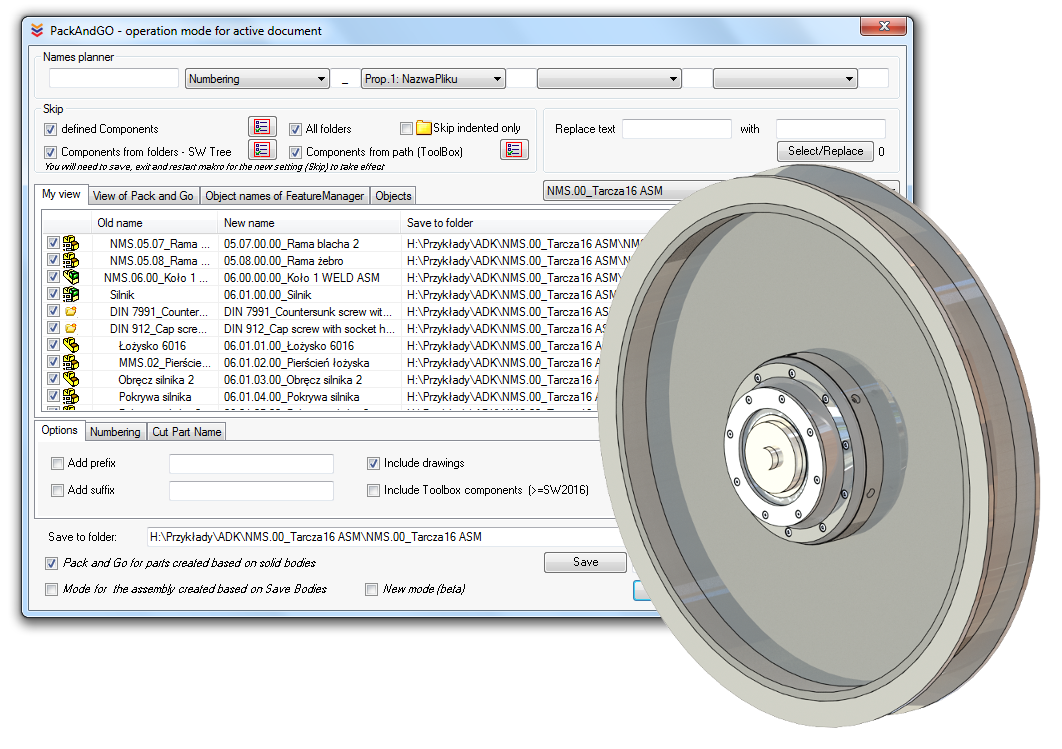Open list editor beside Components from folders
The height and width of the screenshot is (749, 1062).
coord(261,150)
